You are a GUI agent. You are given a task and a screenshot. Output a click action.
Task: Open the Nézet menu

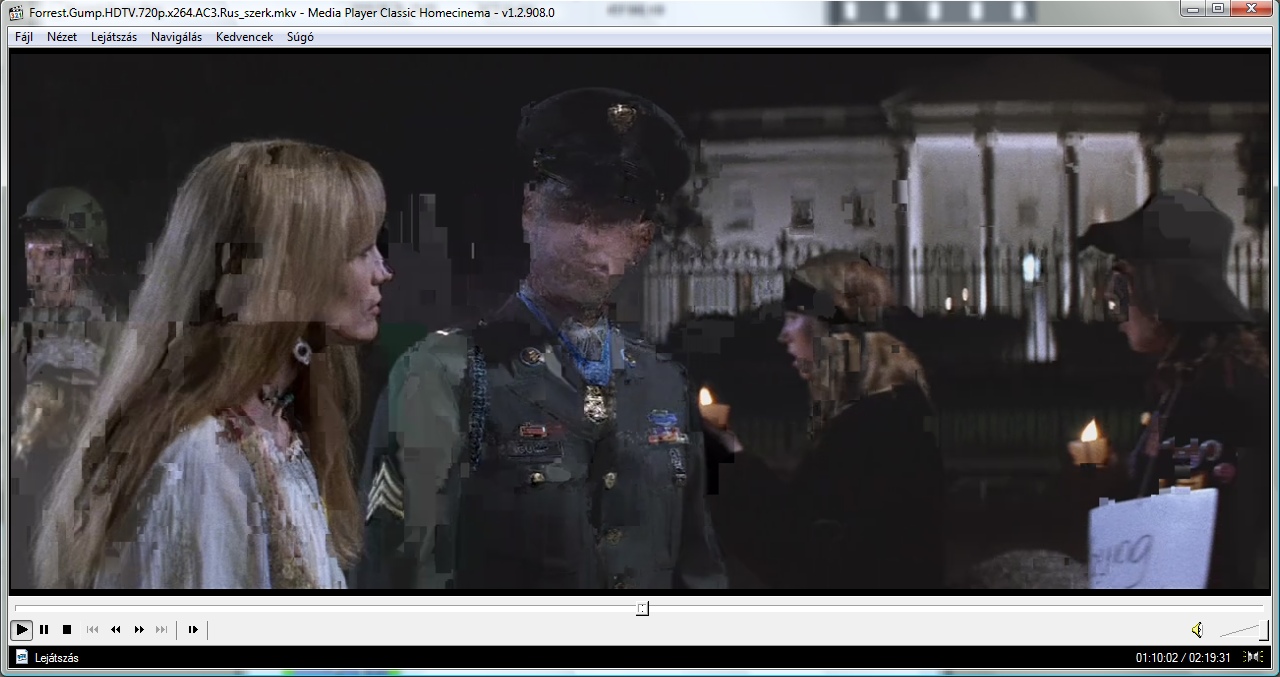62,37
